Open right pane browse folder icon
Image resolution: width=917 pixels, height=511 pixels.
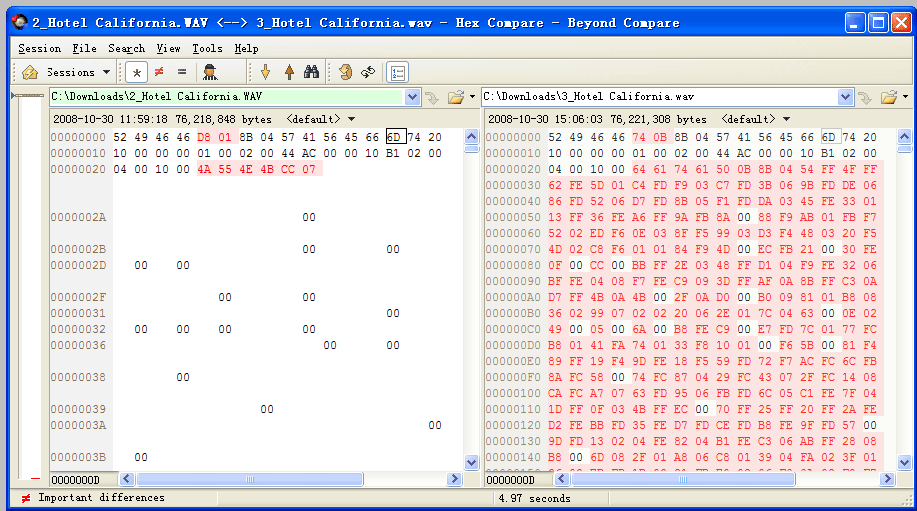click(889, 97)
